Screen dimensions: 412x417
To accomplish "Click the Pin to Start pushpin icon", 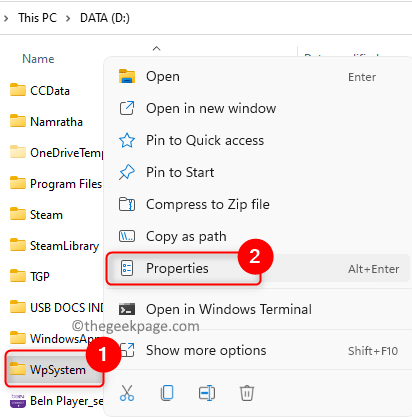I will 127,172.
